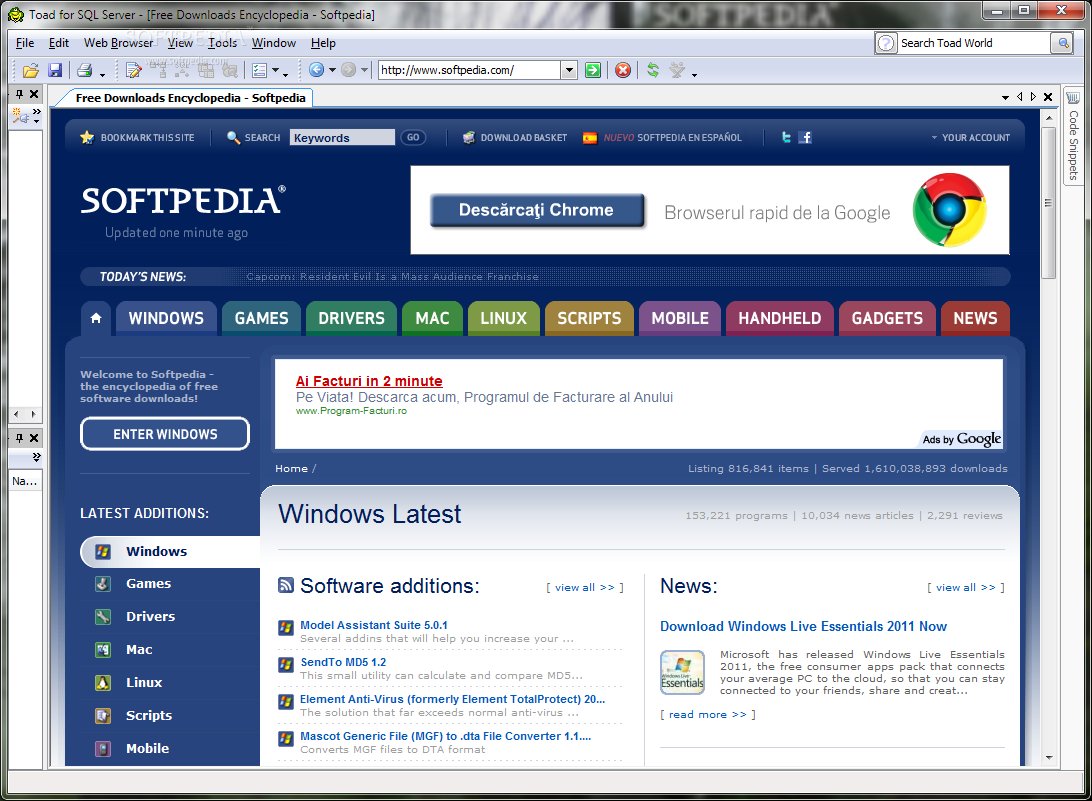Select Scripts in Latest Additions list
This screenshot has width=1092, height=801.
tap(149, 715)
